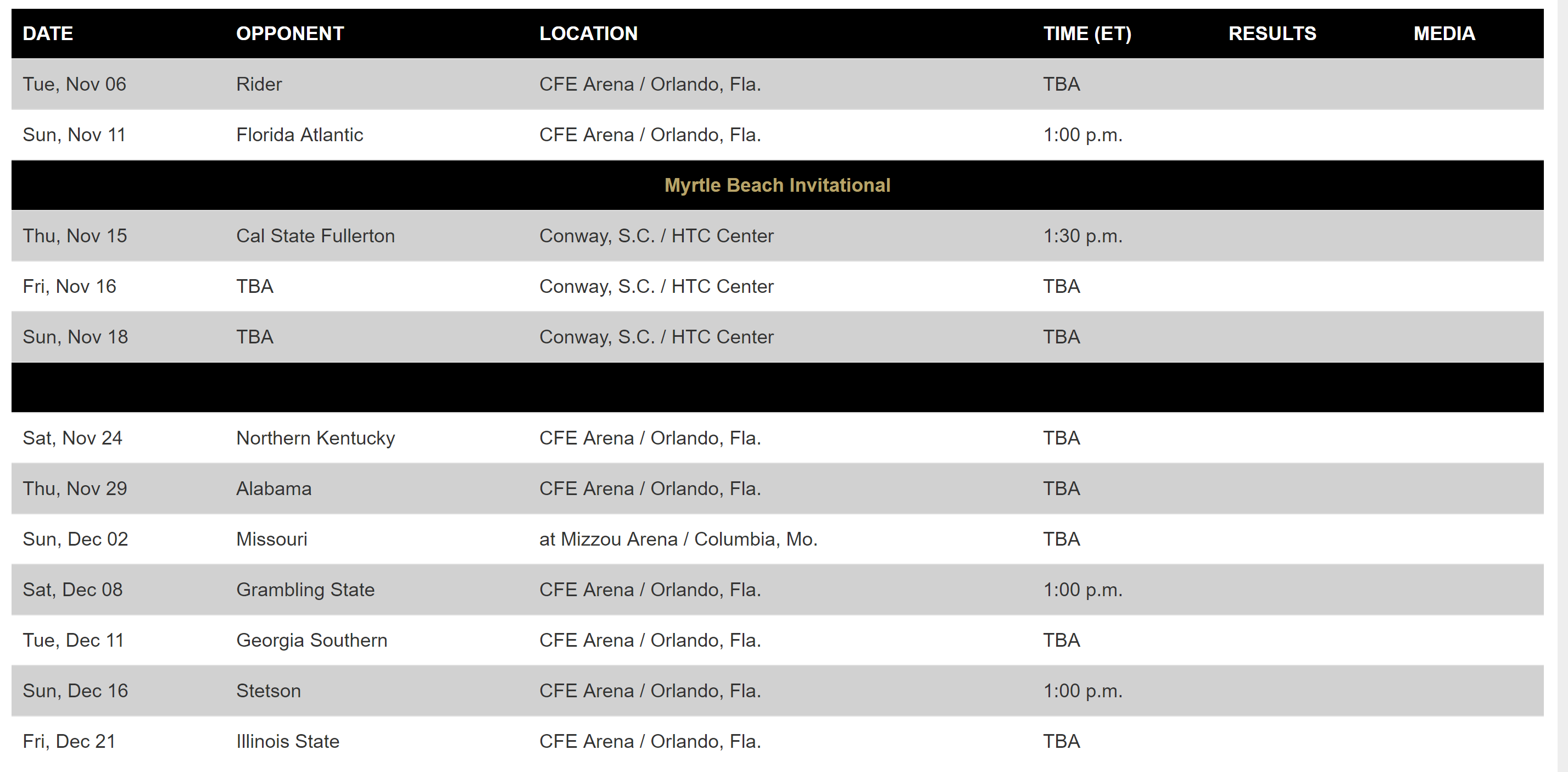Select the Florida Atlantic opponent
Screen dimensions: 1568x772
(299, 135)
